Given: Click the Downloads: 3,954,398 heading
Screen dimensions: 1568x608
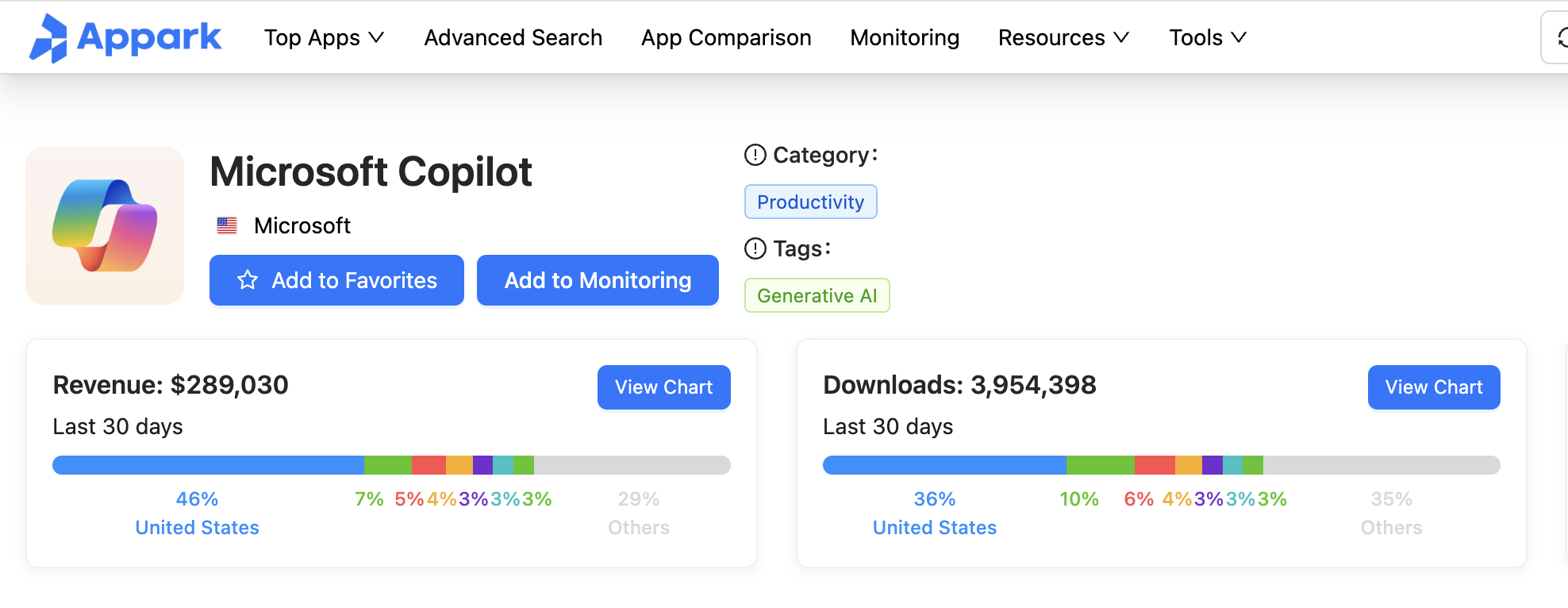Looking at the screenshot, I should 959,385.
